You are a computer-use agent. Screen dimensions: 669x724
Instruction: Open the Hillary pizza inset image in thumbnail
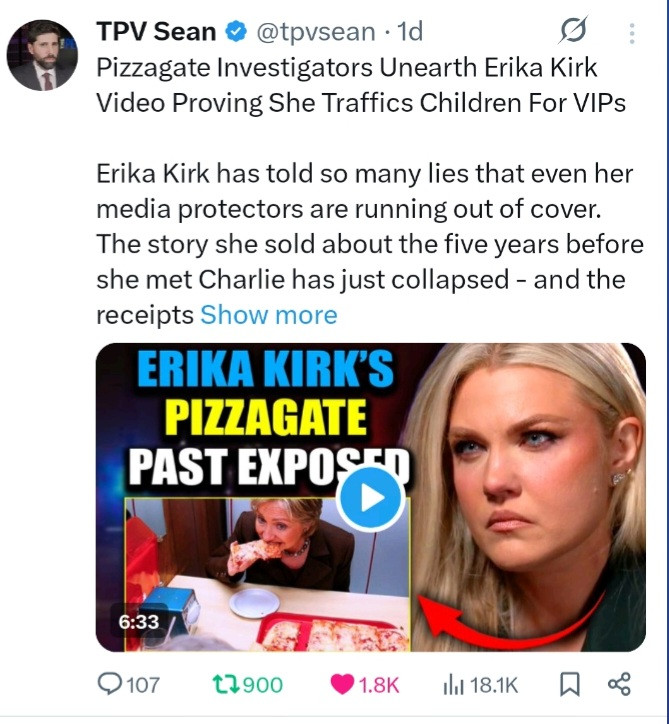(x=267, y=574)
